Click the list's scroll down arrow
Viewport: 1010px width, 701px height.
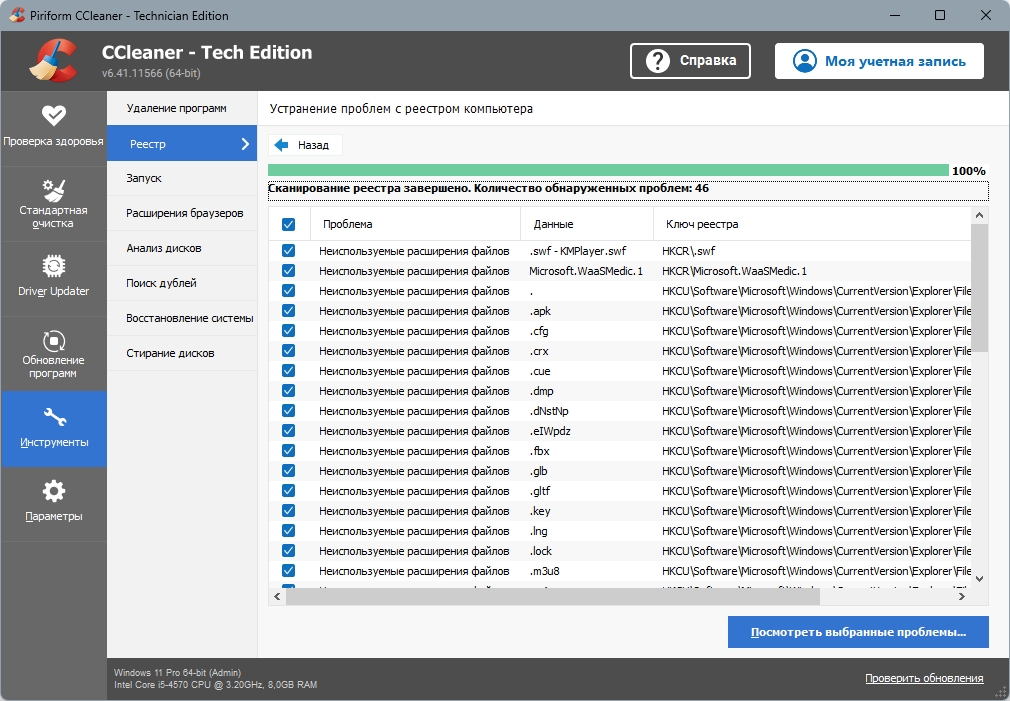pyautogui.click(x=979, y=579)
